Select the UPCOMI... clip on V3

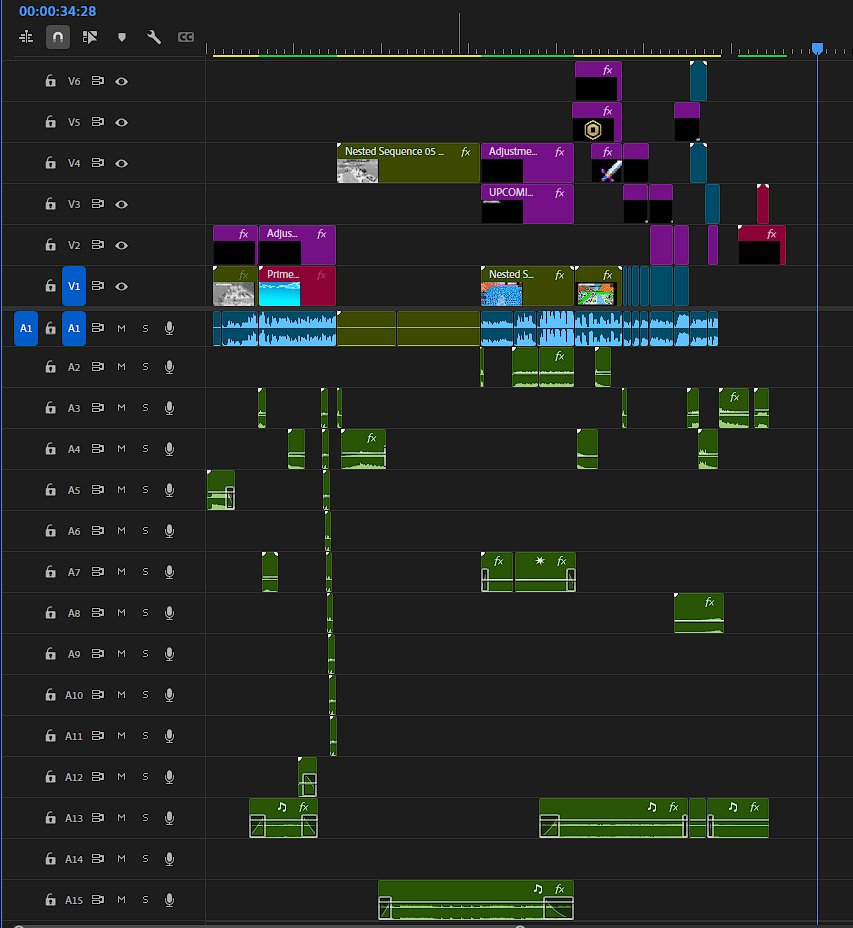pyautogui.click(x=527, y=204)
